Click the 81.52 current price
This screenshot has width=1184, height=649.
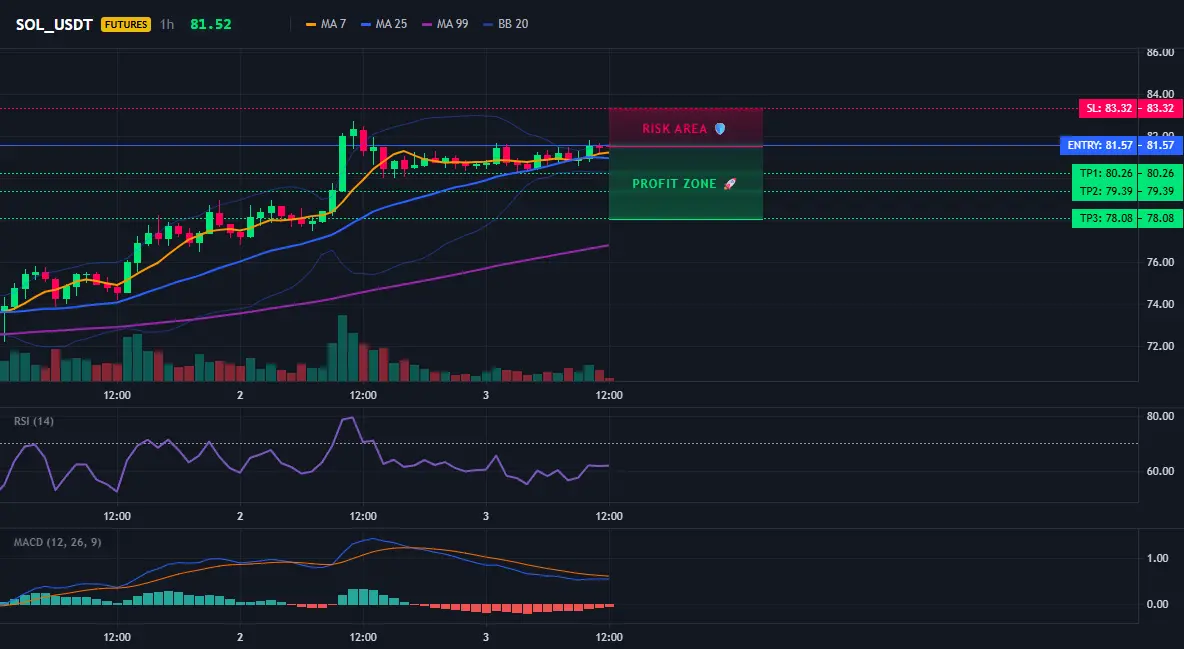coord(211,24)
